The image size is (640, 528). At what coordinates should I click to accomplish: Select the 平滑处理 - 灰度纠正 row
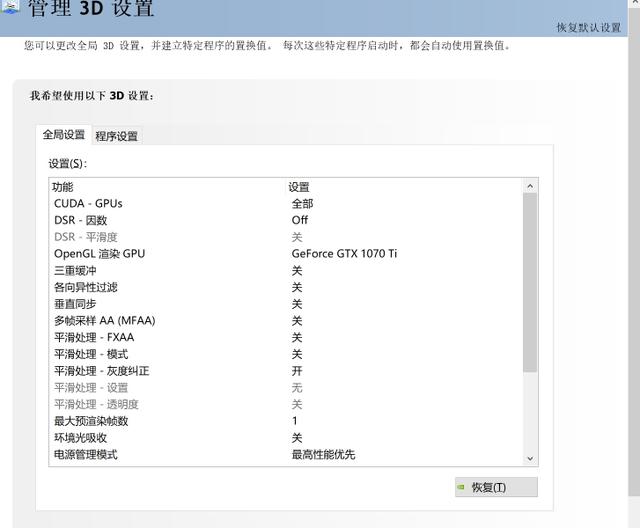[x=286, y=371]
